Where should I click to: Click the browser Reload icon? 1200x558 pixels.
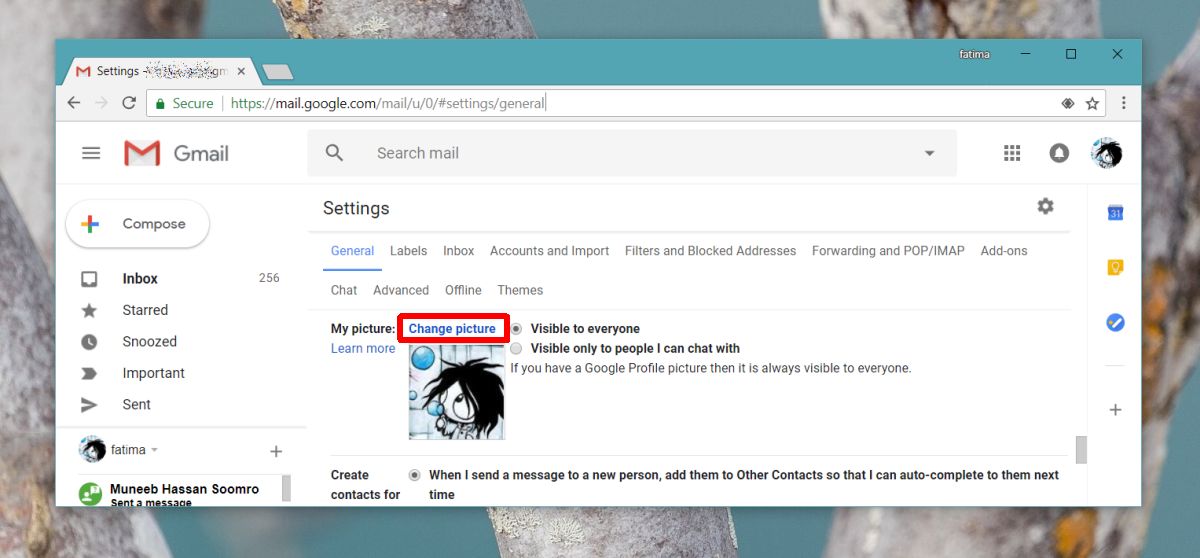coord(129,103)
